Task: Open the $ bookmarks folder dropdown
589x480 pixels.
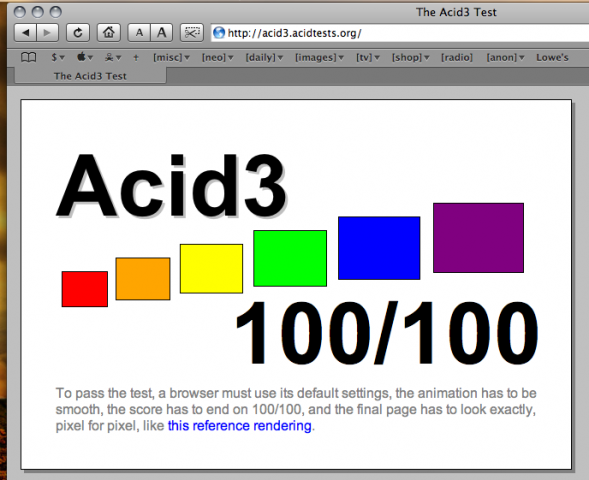Action: pyautogui.click(x=58, y=57)
